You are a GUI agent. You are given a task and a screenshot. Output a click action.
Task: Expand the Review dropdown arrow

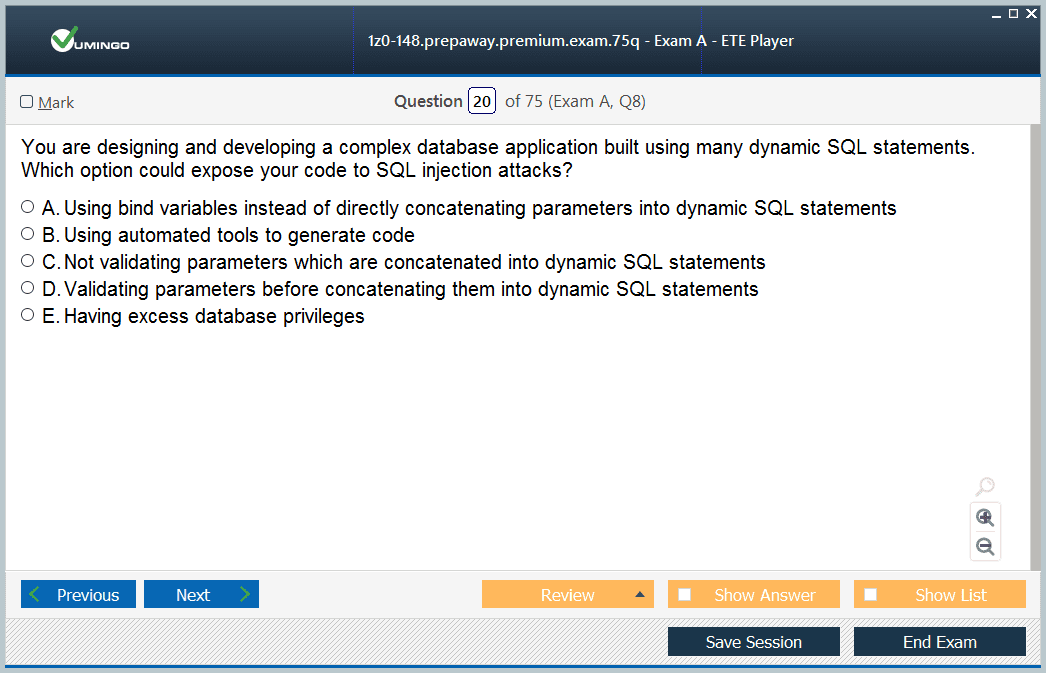click(x=640, y=594)
